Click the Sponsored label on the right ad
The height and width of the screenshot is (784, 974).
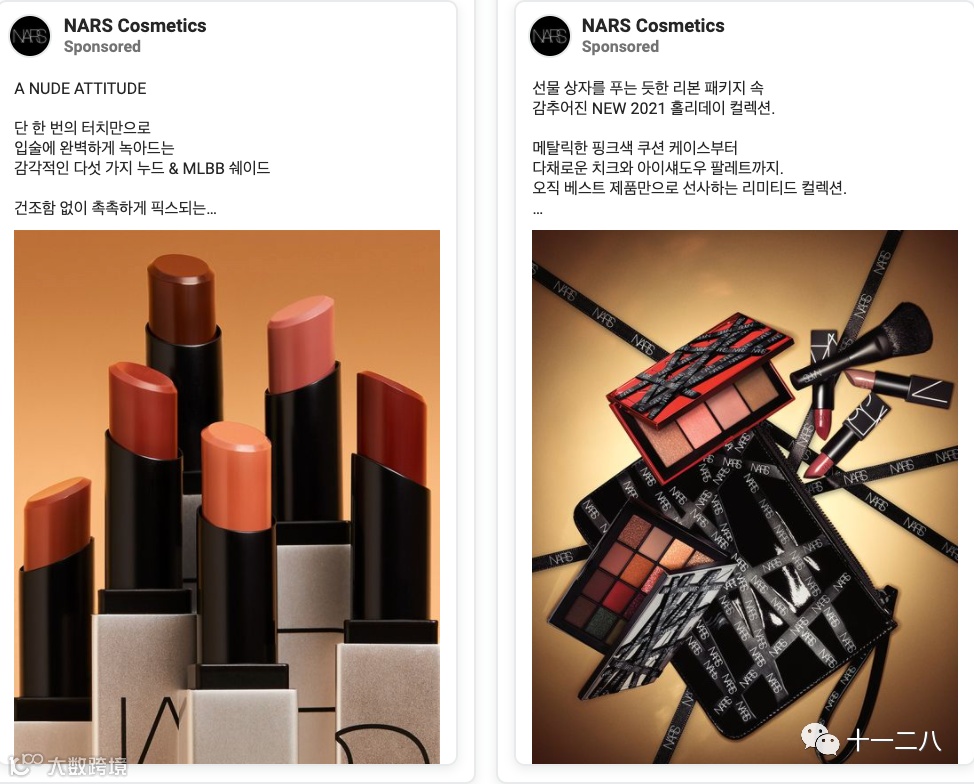(x=620, y=47)
